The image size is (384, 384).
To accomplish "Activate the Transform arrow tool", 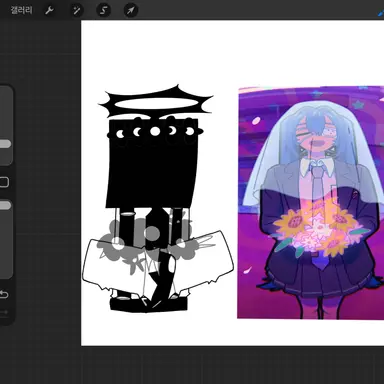I will pos(131,10).
